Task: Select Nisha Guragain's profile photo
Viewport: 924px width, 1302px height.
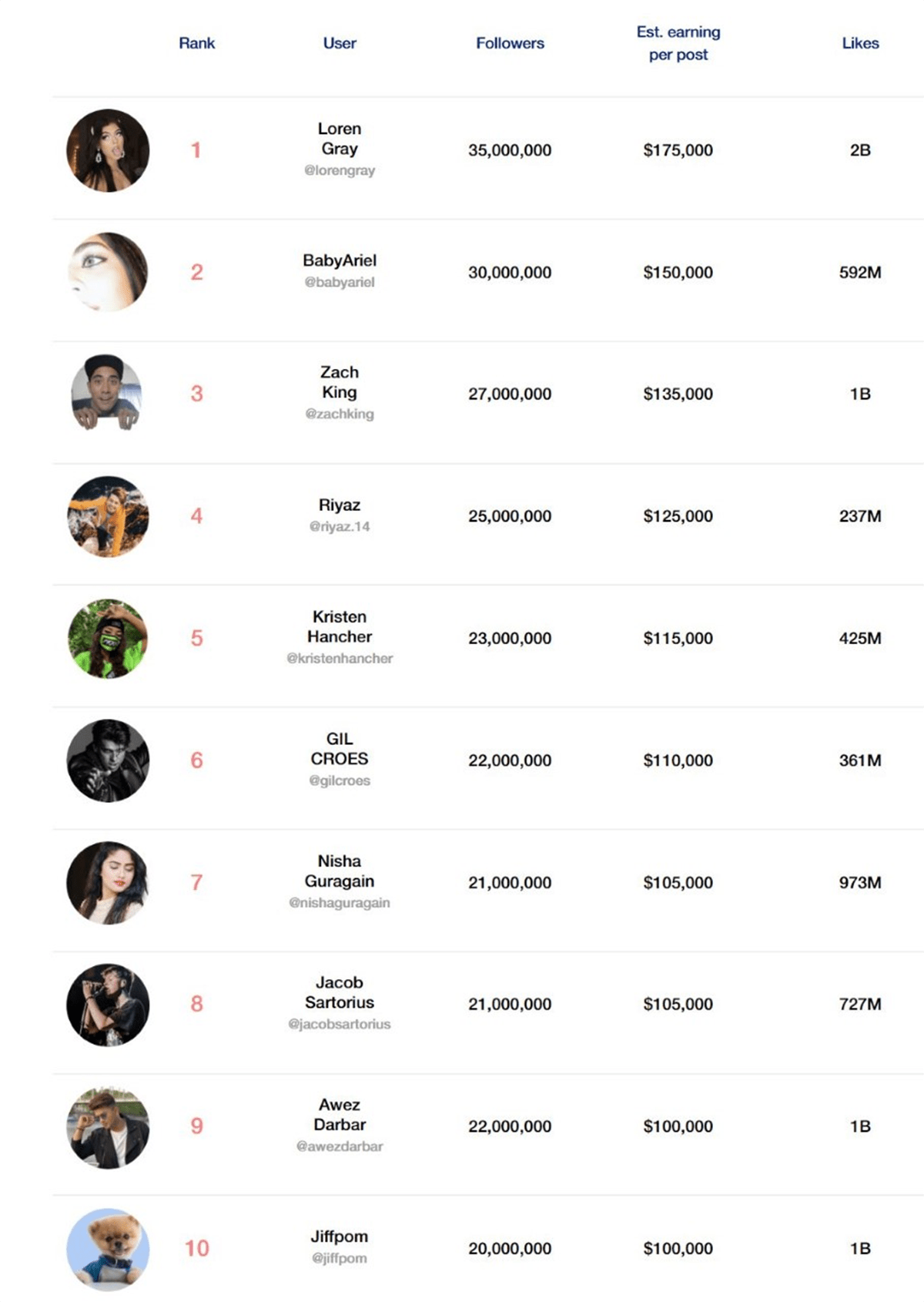Action: (108, 882)
